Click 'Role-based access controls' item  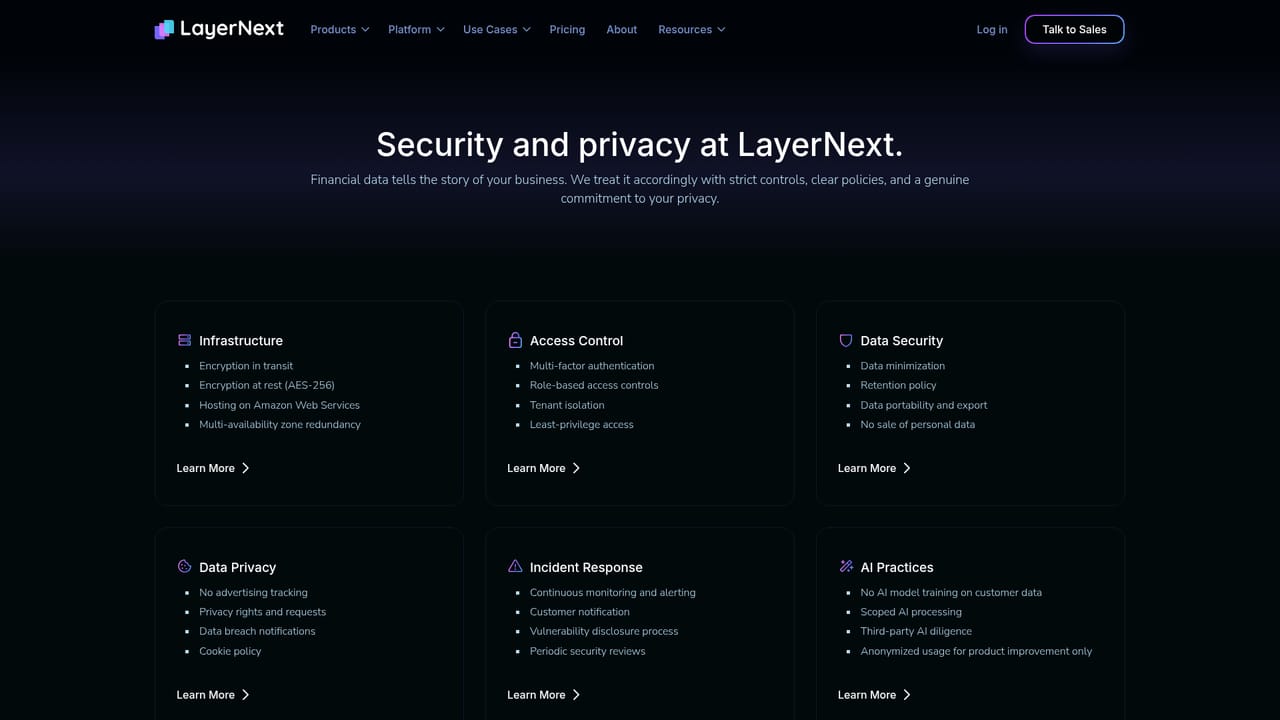[594, 385]
